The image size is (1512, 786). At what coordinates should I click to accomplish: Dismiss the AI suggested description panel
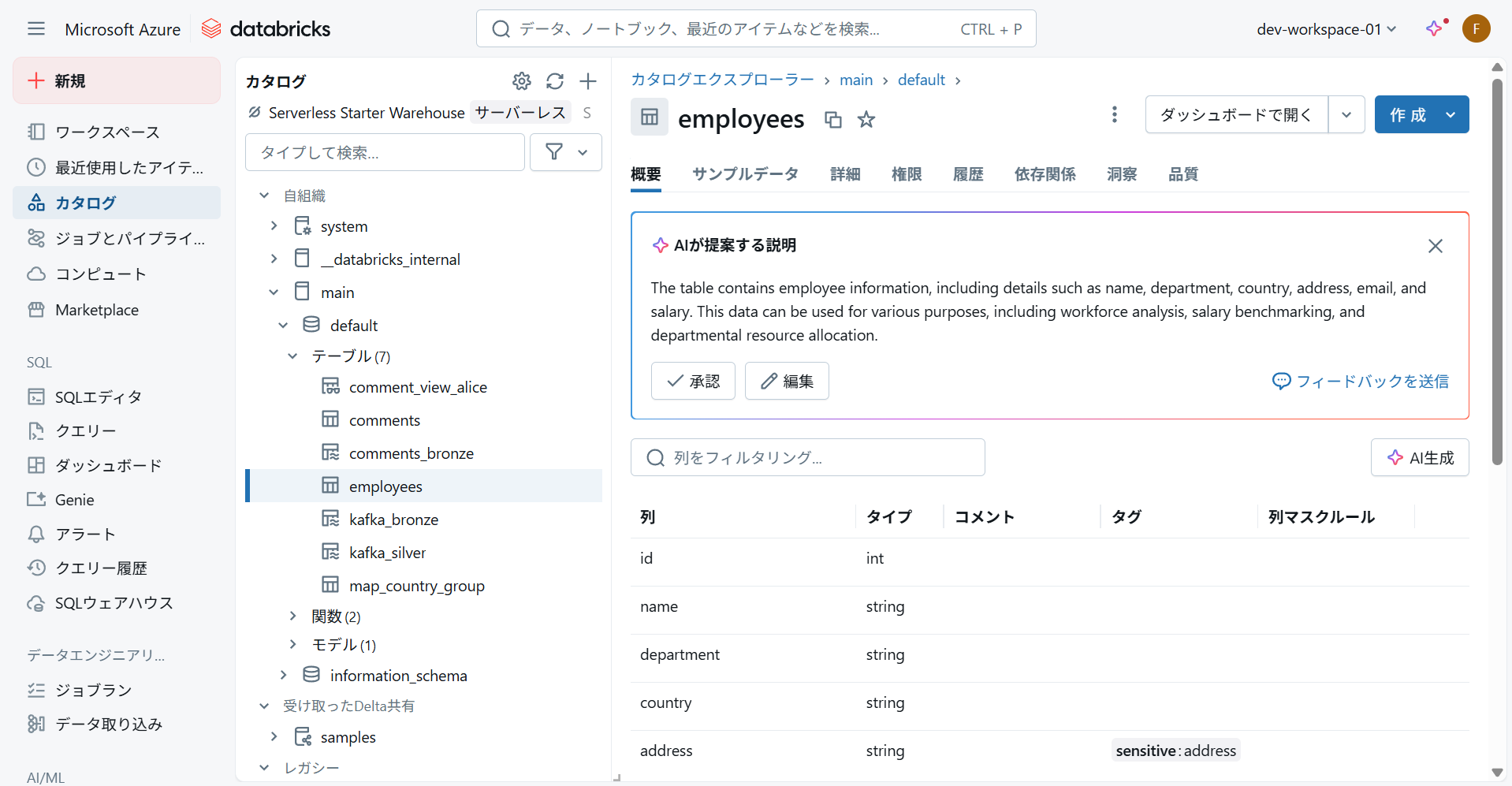(1436, 246)
